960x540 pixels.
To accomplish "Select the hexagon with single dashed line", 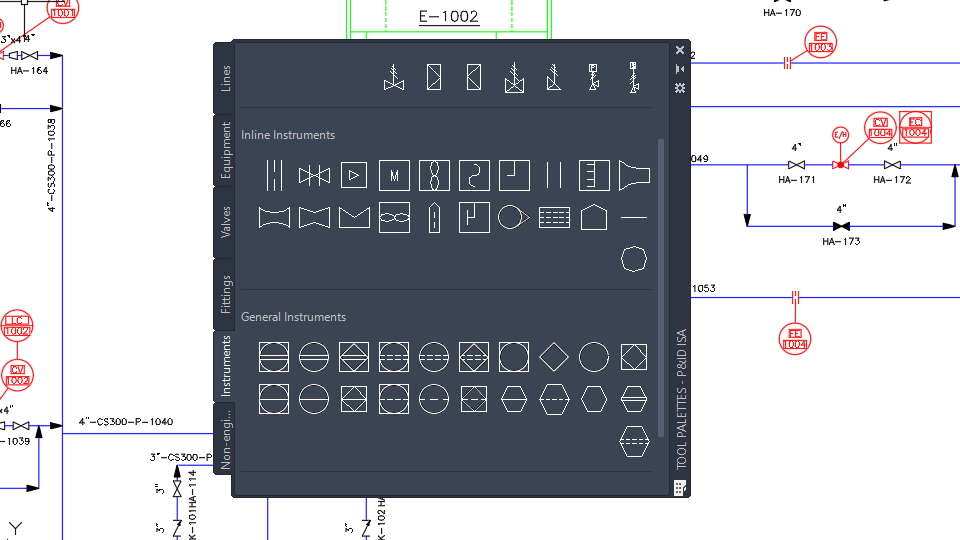I will click(554, 399).
